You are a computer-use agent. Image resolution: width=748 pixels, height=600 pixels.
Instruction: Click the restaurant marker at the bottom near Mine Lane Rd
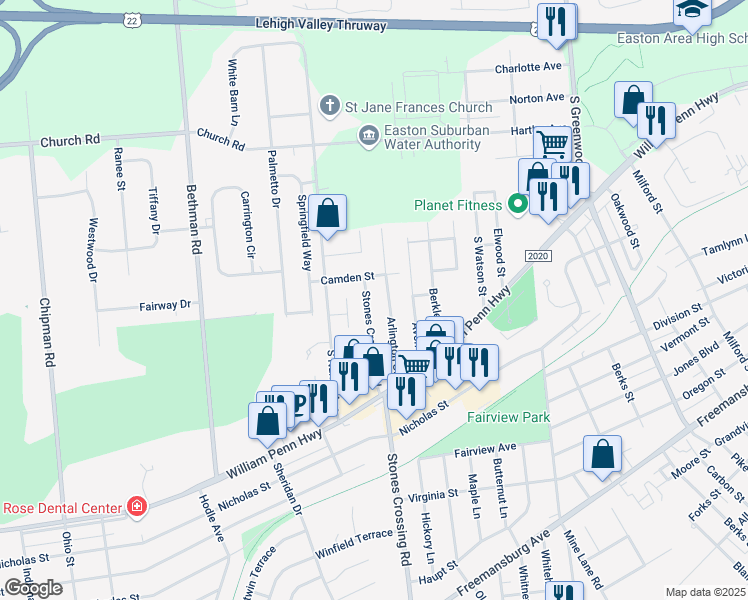pyautogui.click(x=564, y=591)
